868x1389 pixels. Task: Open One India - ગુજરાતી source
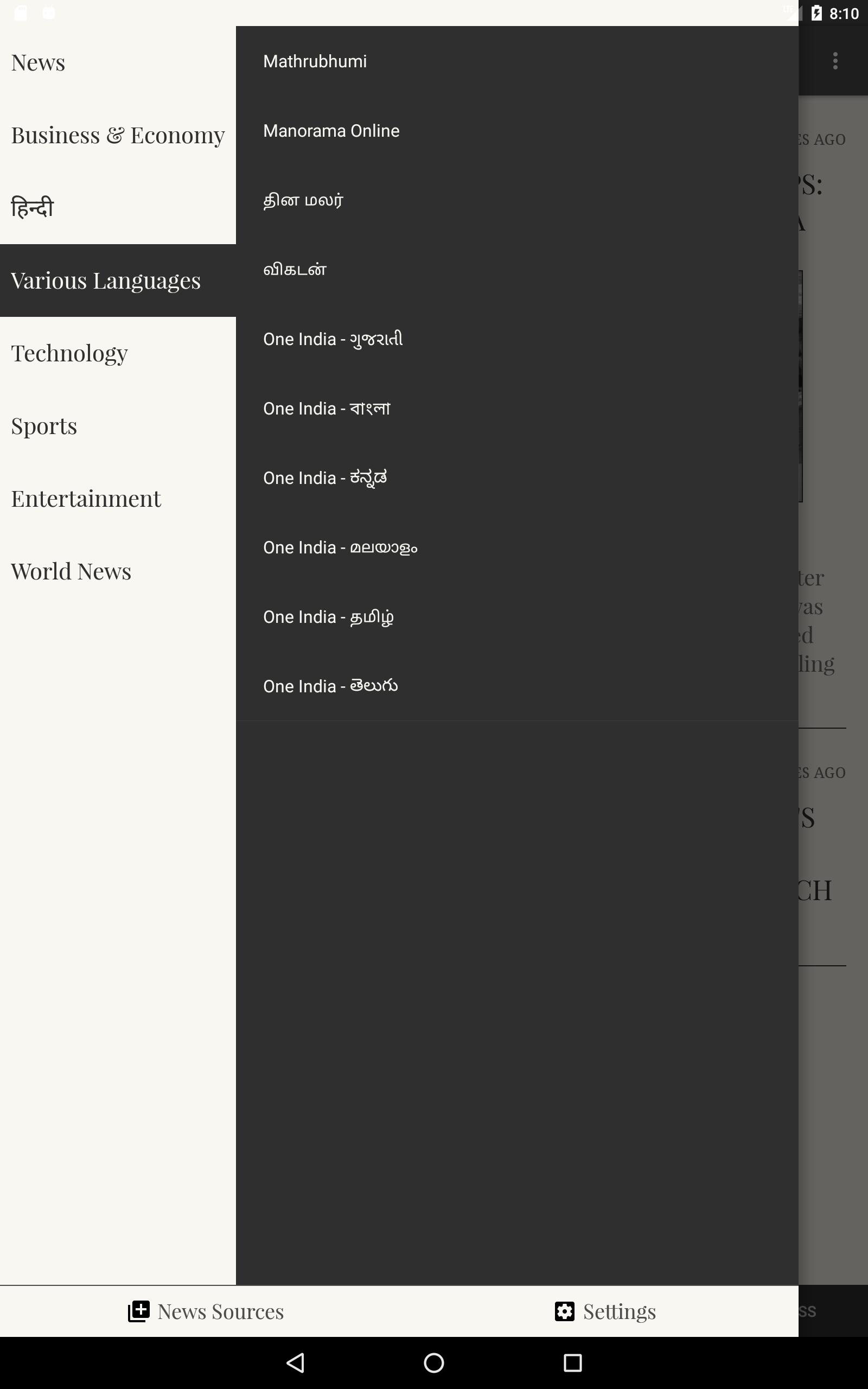pos(516,339)
